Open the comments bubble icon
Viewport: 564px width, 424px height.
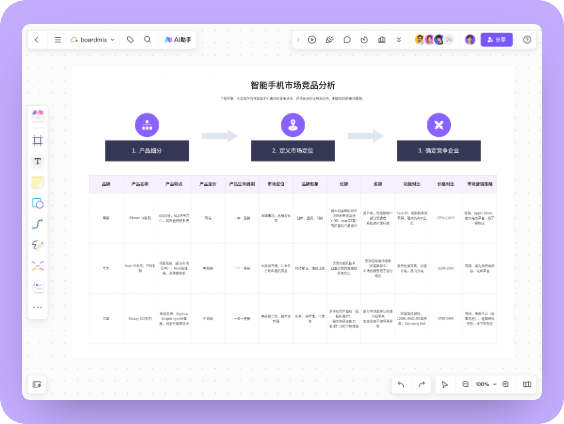347,40
